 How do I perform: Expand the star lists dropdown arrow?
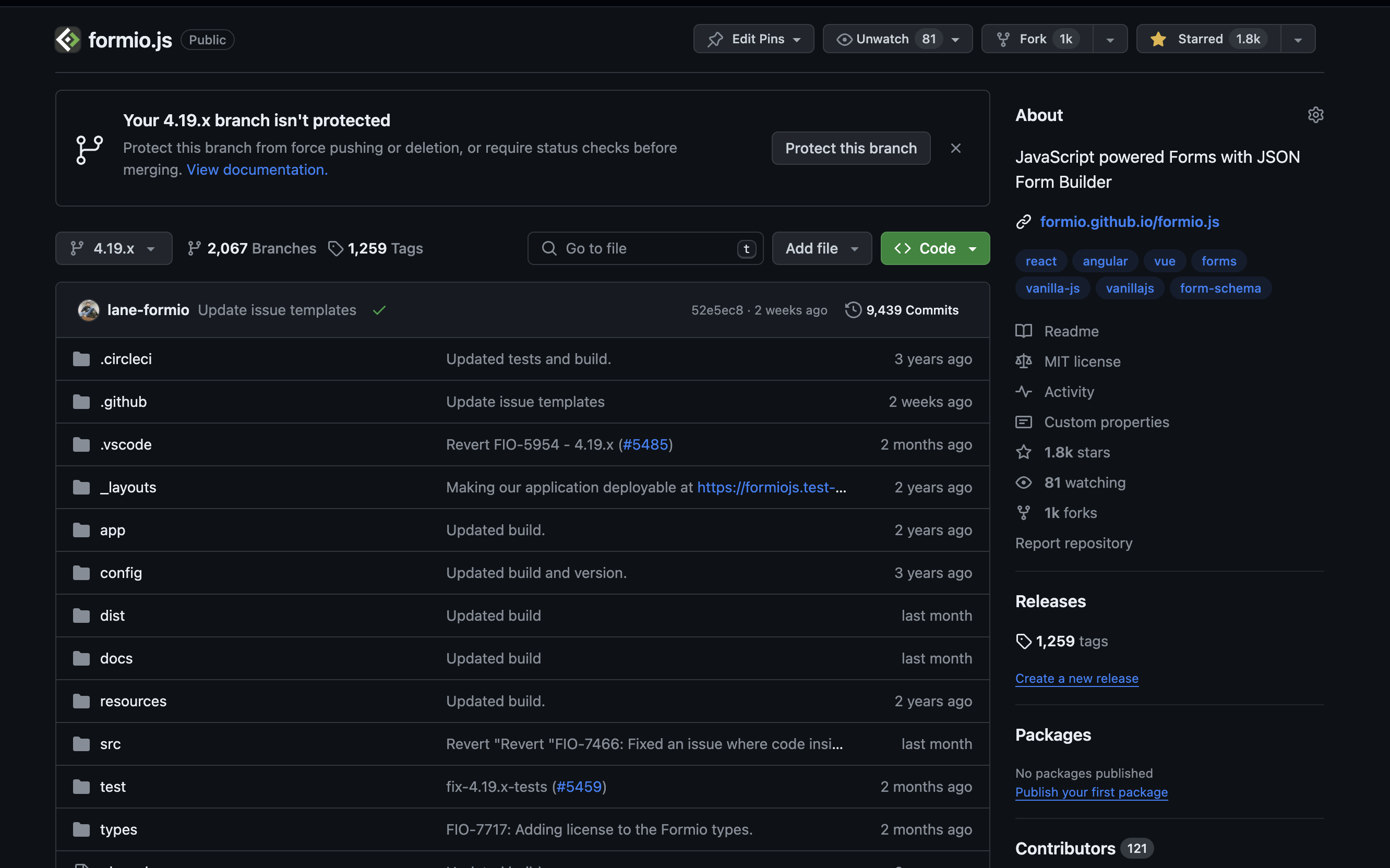coord(1298,40)
